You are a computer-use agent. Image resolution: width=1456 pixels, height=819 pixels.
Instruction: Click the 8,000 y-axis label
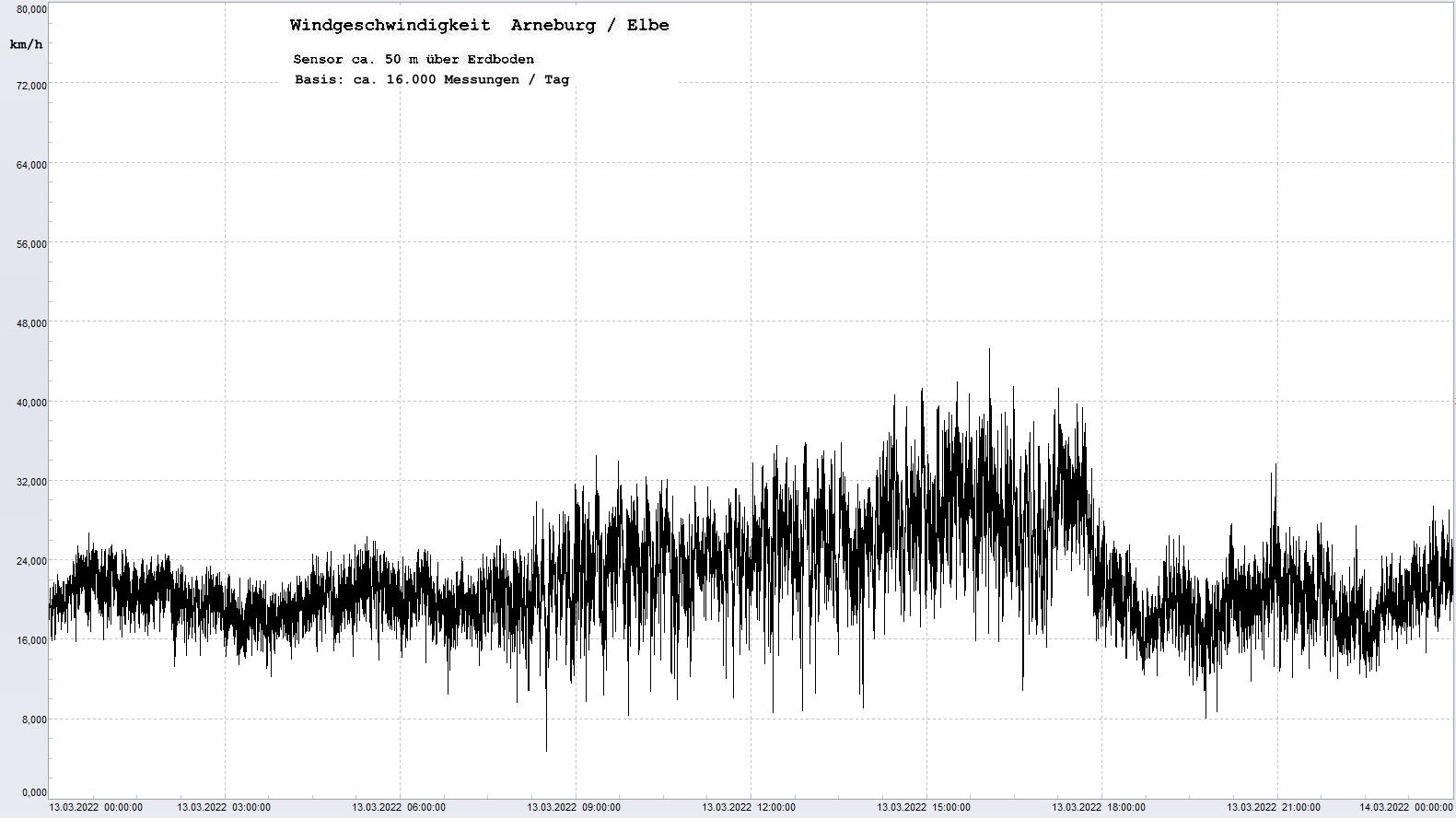pos(33,720)
